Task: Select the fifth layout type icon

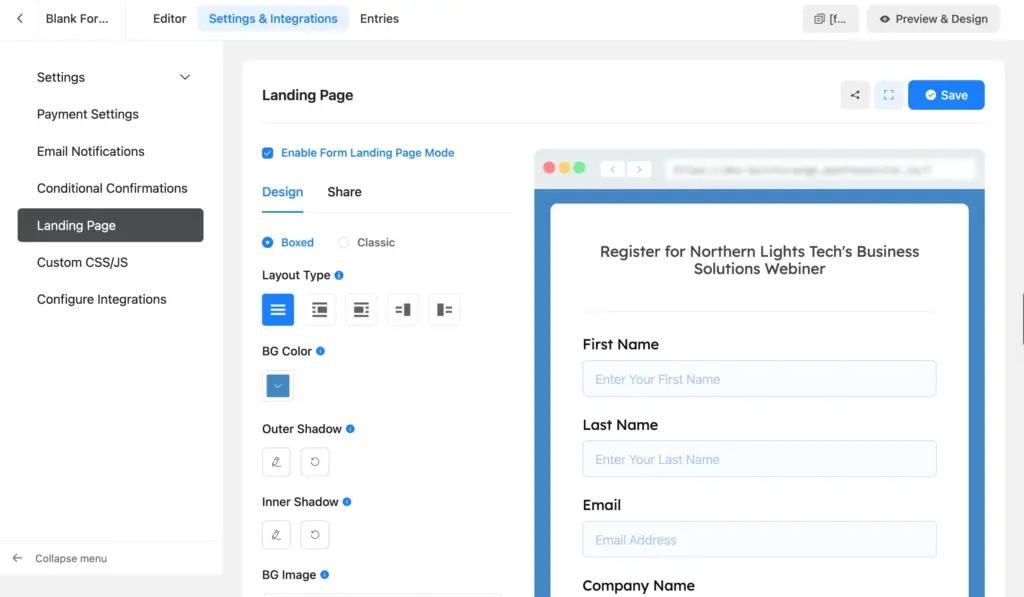Action: [445, 310]
